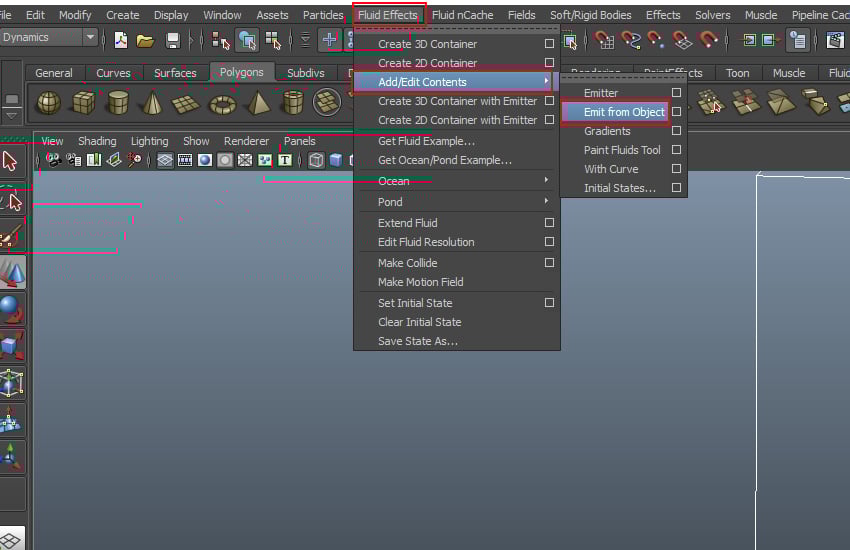The height and width of the screenshot is (550, 850).
Task: Open the Fluid nCache menu
Action: click(x=462, y=15)
